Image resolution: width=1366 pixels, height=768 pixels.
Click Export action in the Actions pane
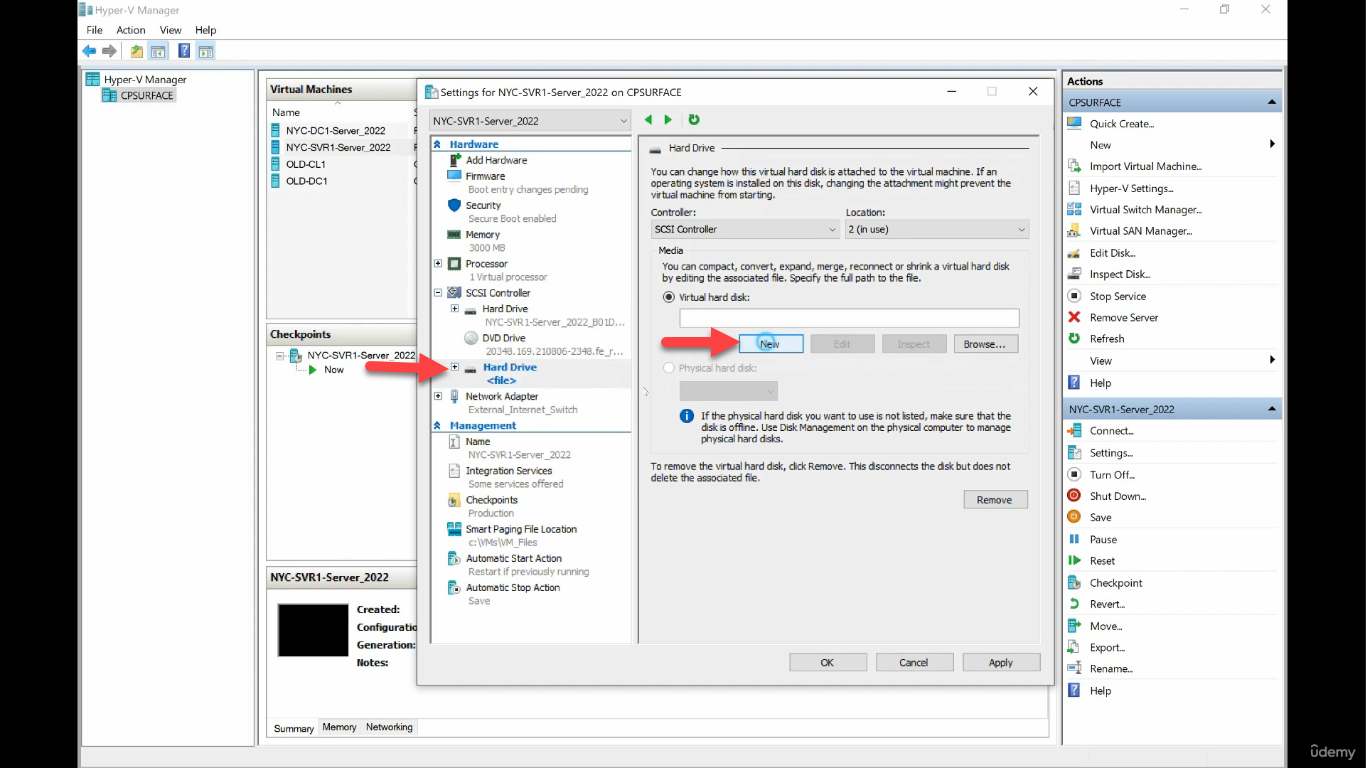(x=1107, y=648)
